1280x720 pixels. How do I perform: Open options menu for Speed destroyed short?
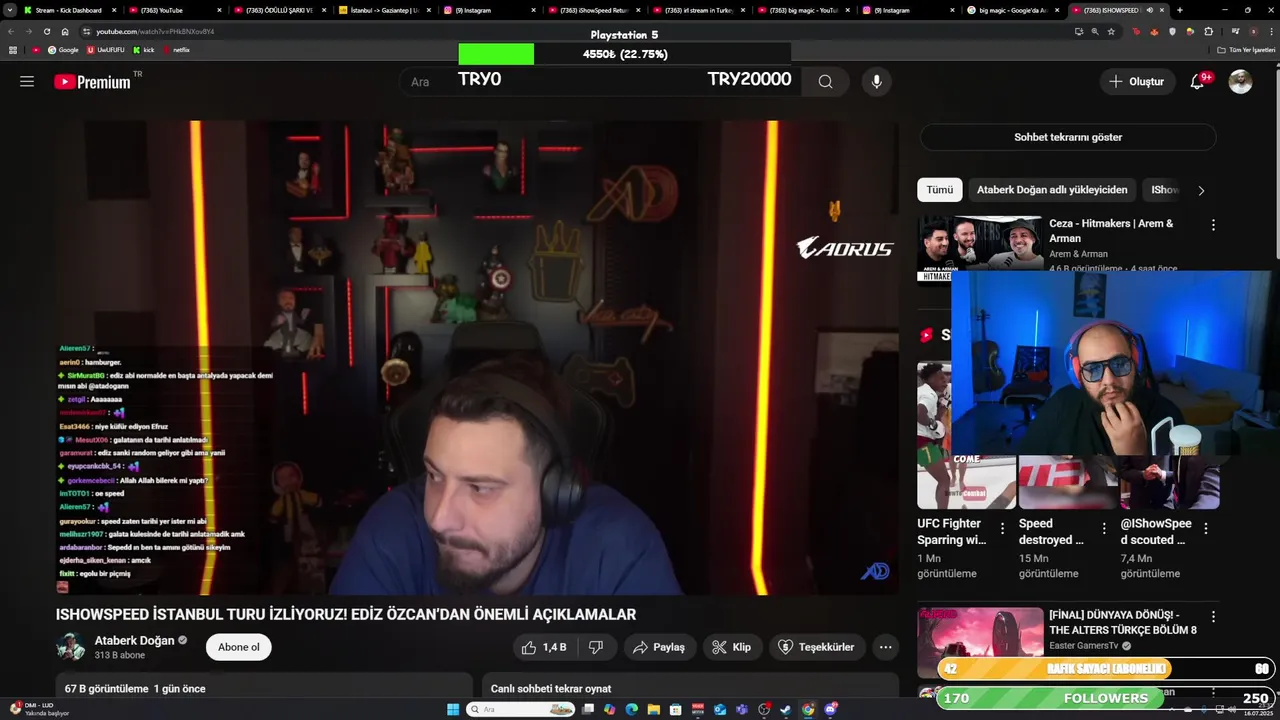pos(1104,528)
